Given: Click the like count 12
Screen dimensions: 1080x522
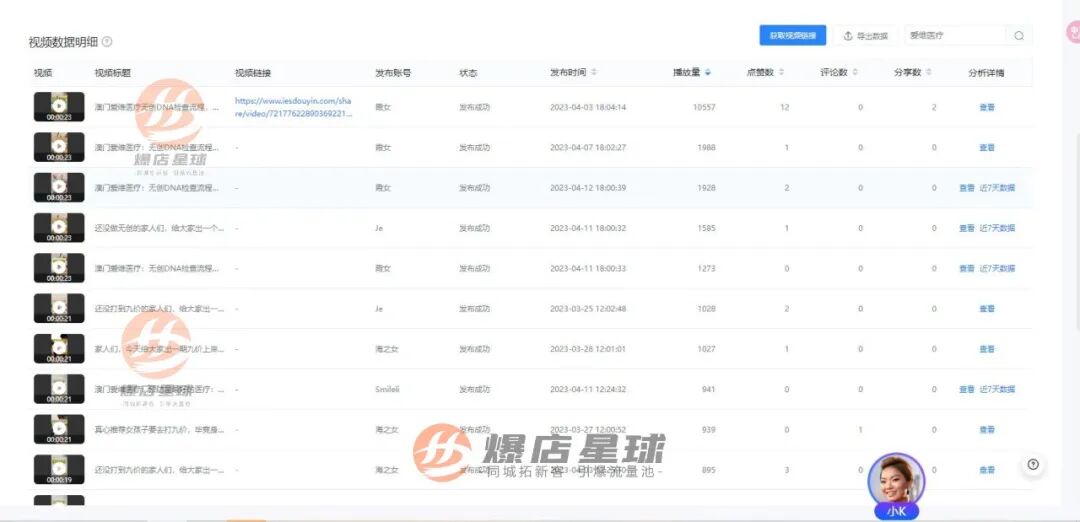Looking at the screenshot, I should coord(785,107).
